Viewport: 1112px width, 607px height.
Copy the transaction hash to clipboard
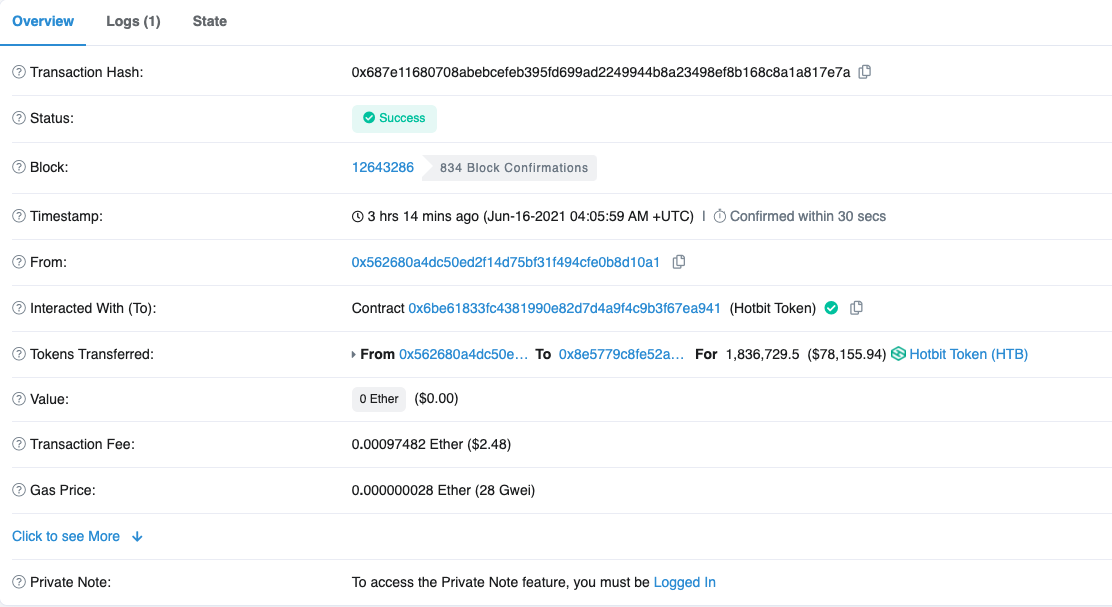866,72
